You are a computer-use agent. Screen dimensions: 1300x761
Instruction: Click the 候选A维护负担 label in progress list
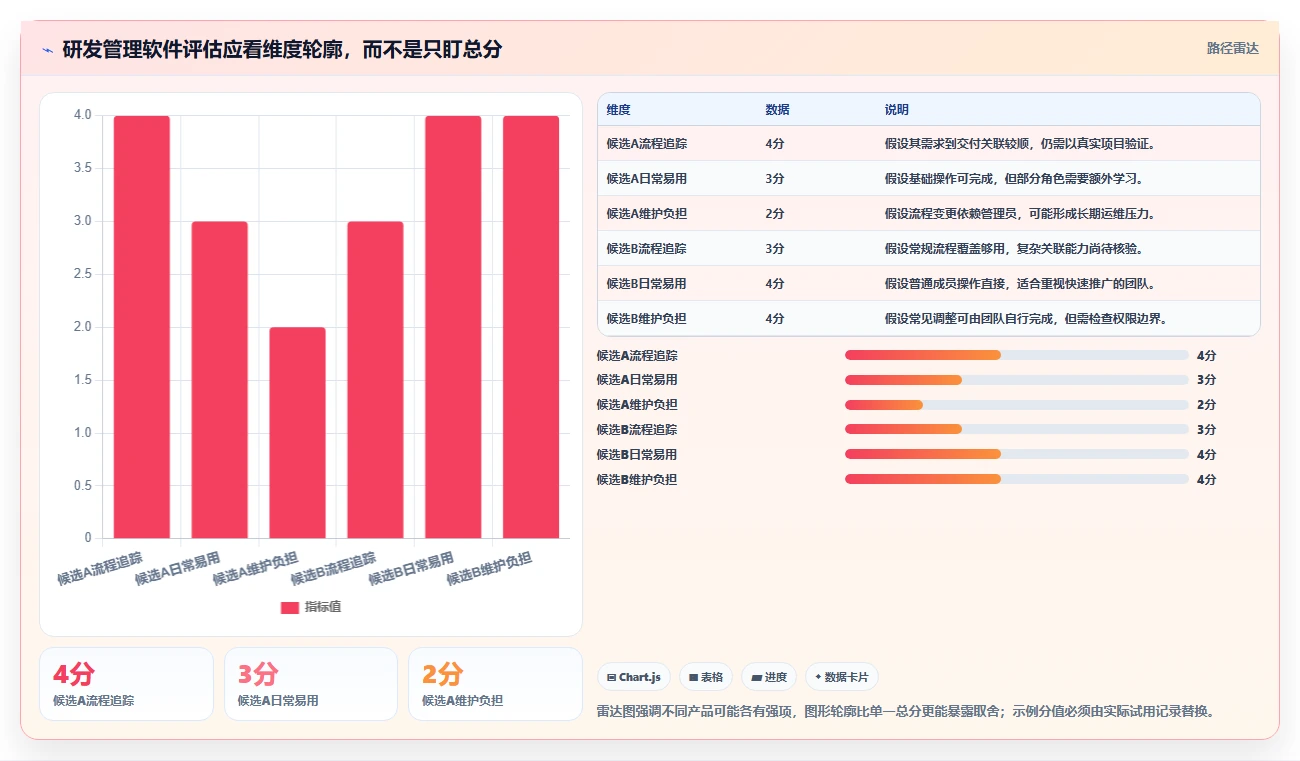coord(637,405)
